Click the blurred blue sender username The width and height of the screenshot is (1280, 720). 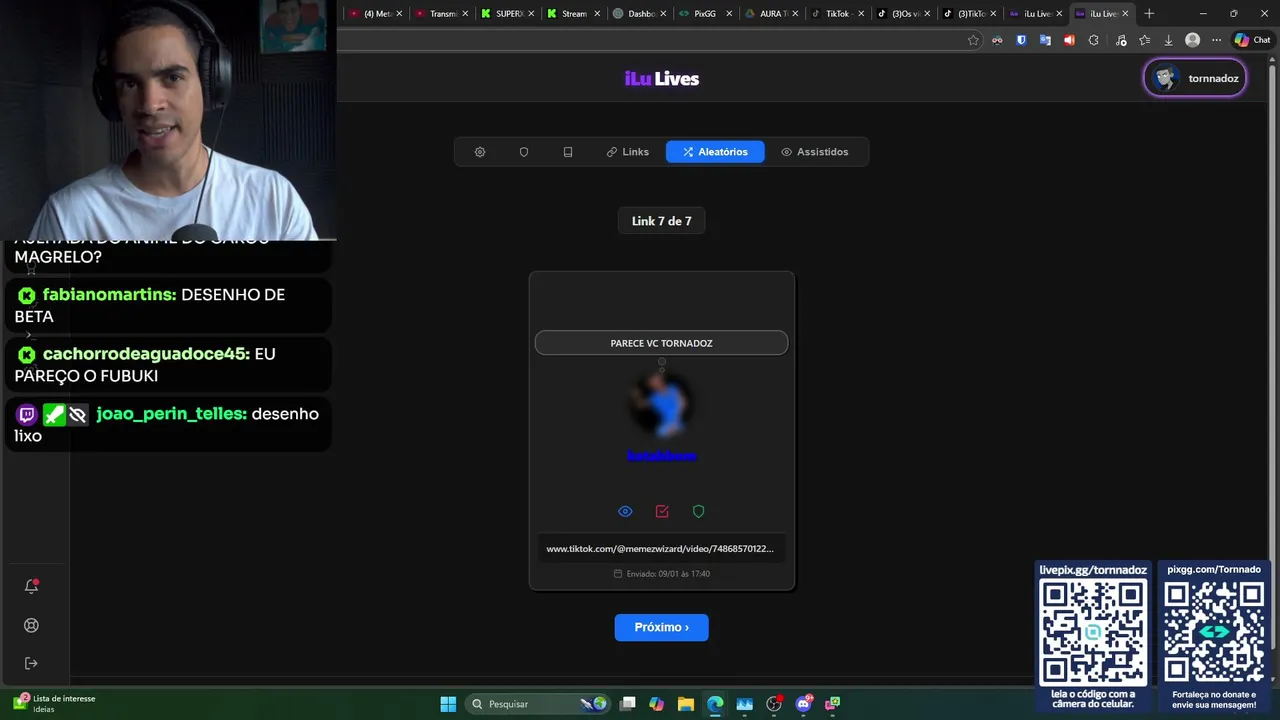(661, 456)
